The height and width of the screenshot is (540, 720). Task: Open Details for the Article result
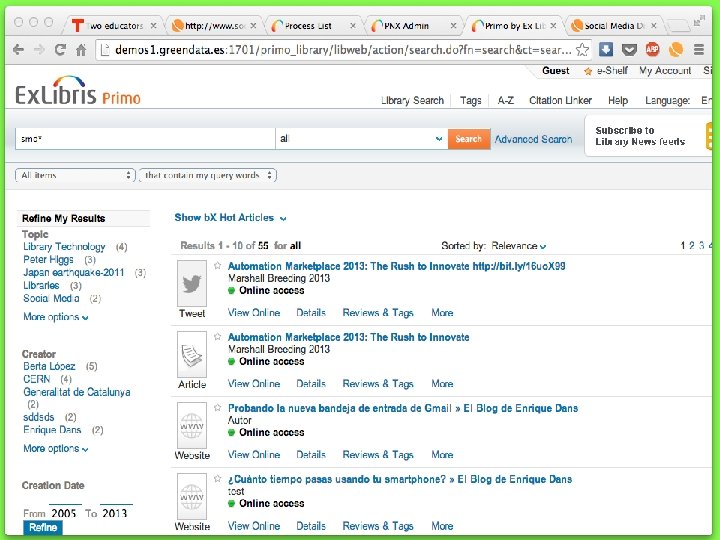[x=311, y=383]
